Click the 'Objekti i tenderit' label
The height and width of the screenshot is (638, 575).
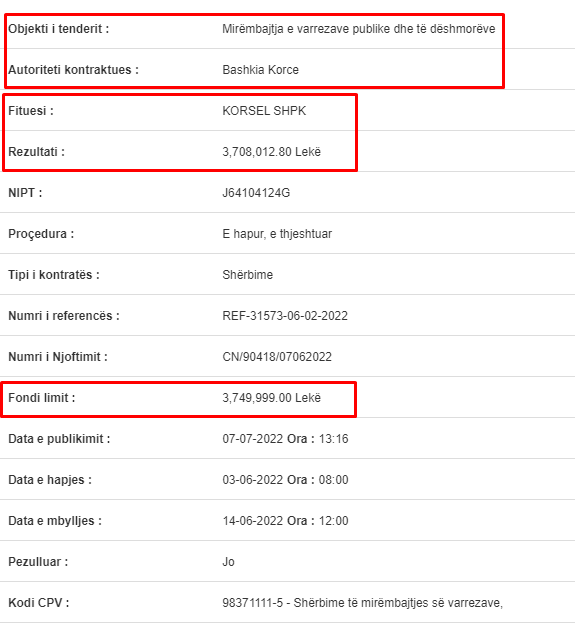click(x=59, y=29)
